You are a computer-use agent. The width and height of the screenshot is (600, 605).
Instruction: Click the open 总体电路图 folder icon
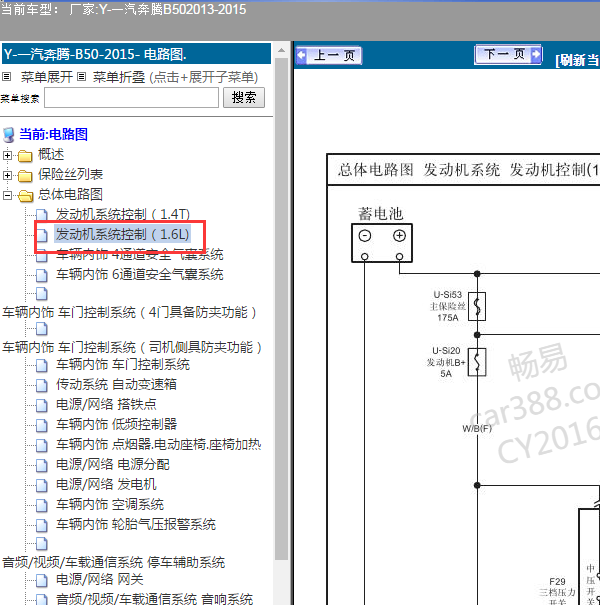pos(26,196)
